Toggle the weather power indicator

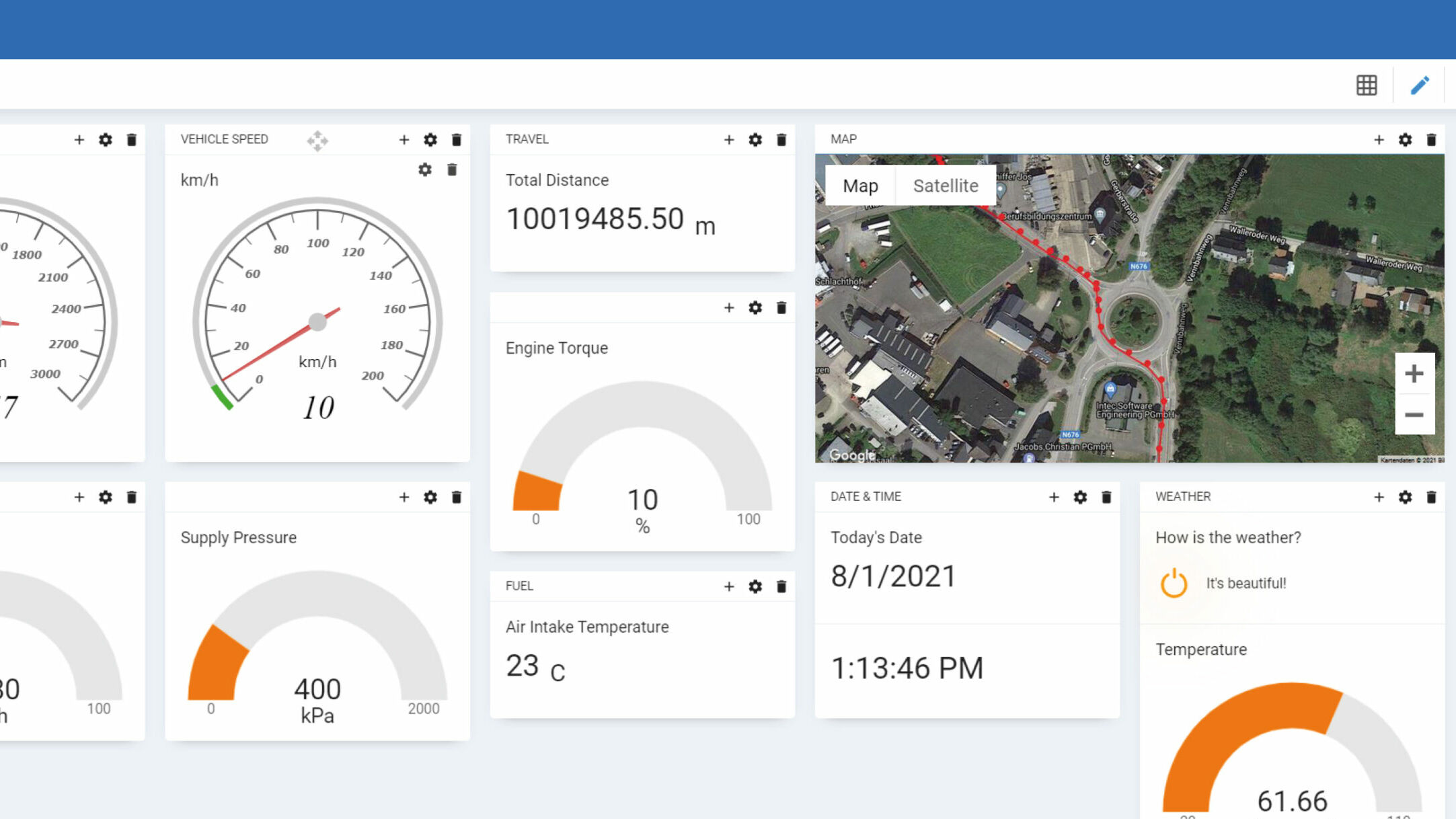[x=1174, y=583]
